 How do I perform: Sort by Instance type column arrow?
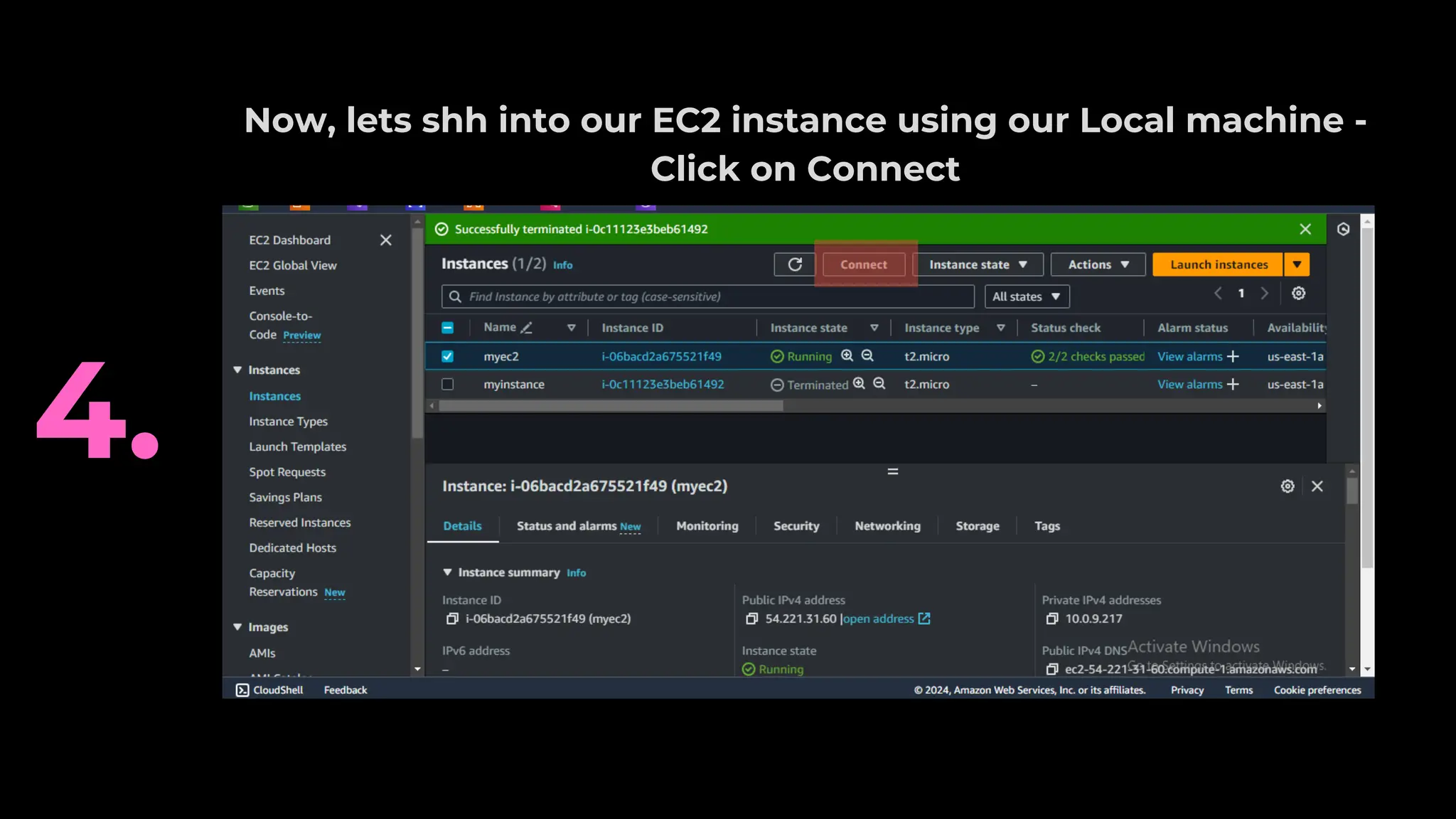tap(1000, 328)
